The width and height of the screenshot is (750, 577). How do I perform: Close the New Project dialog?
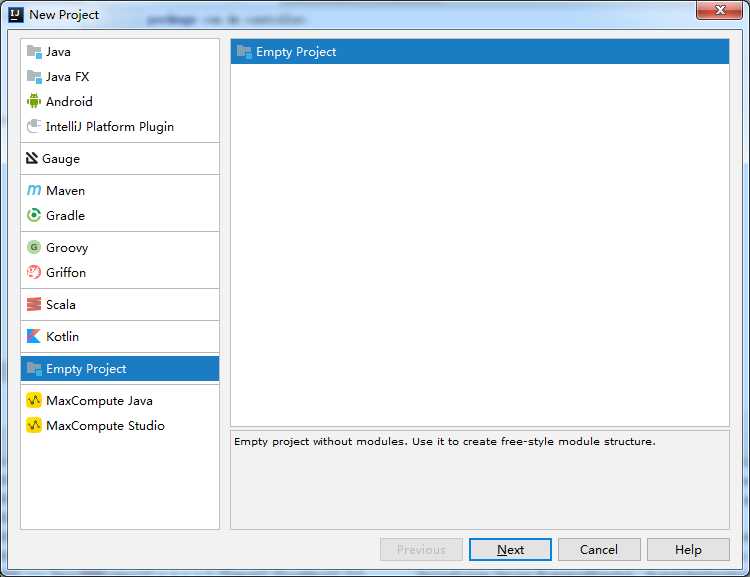pos(719,10)
